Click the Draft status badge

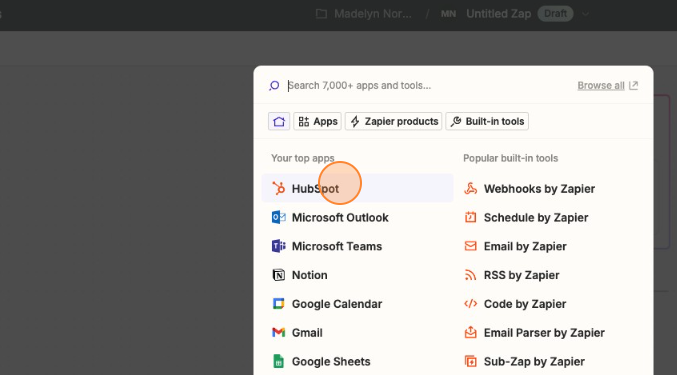(x=555, y=14)
